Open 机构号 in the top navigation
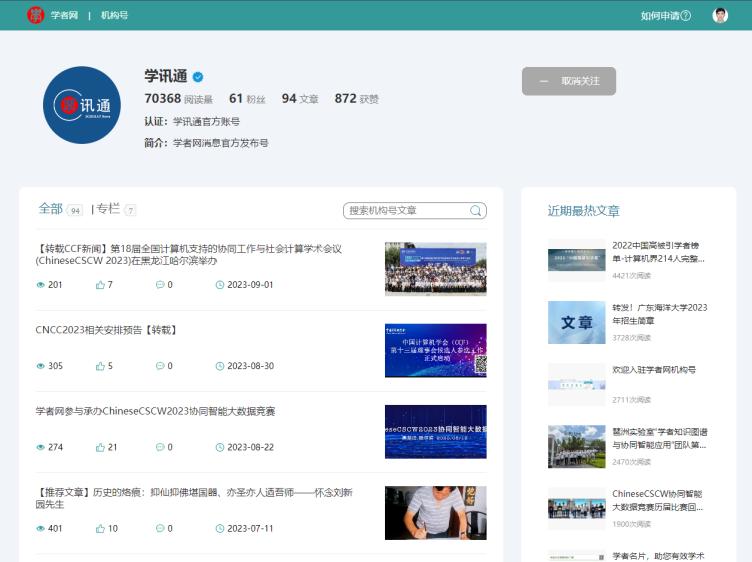The height and width of the screenshot is (562, 752). (x=114, y=15)
